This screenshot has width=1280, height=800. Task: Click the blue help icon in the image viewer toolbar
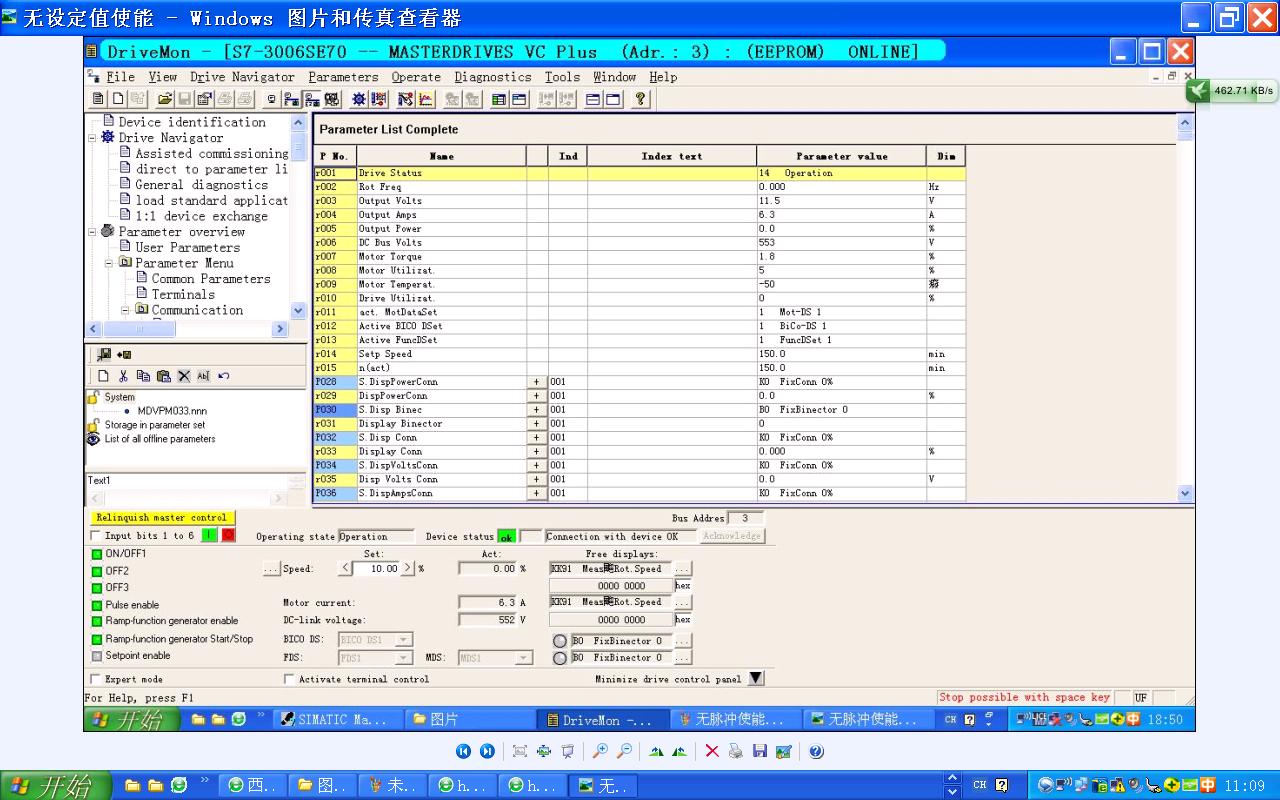[x=816, y=751]
